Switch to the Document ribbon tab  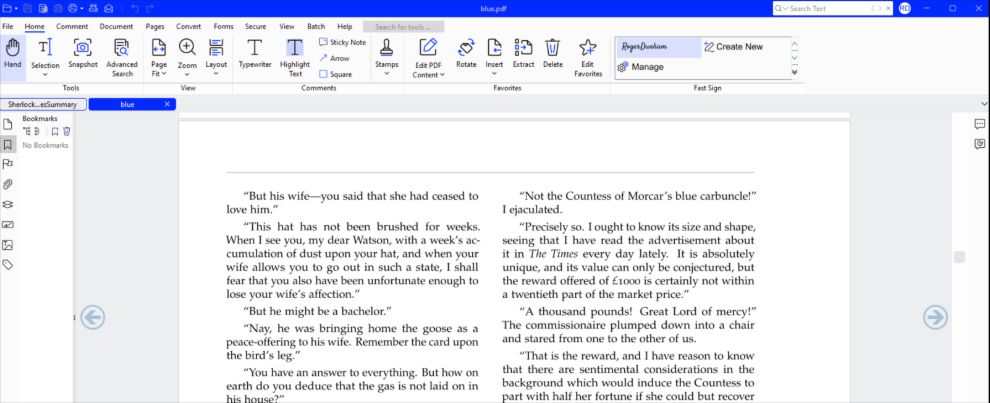click(116, 27)
